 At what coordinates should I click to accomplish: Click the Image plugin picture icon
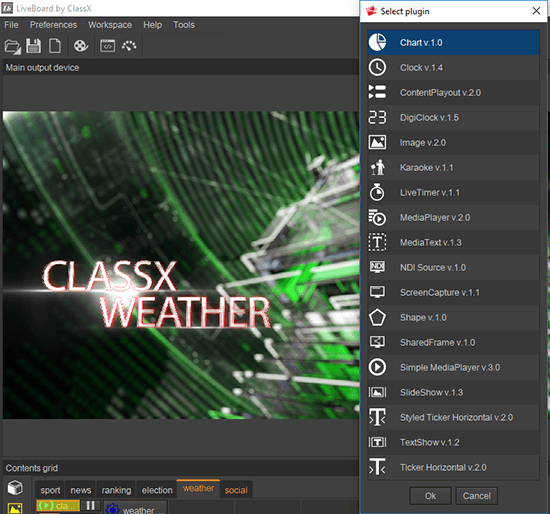(x=377, y=142)
